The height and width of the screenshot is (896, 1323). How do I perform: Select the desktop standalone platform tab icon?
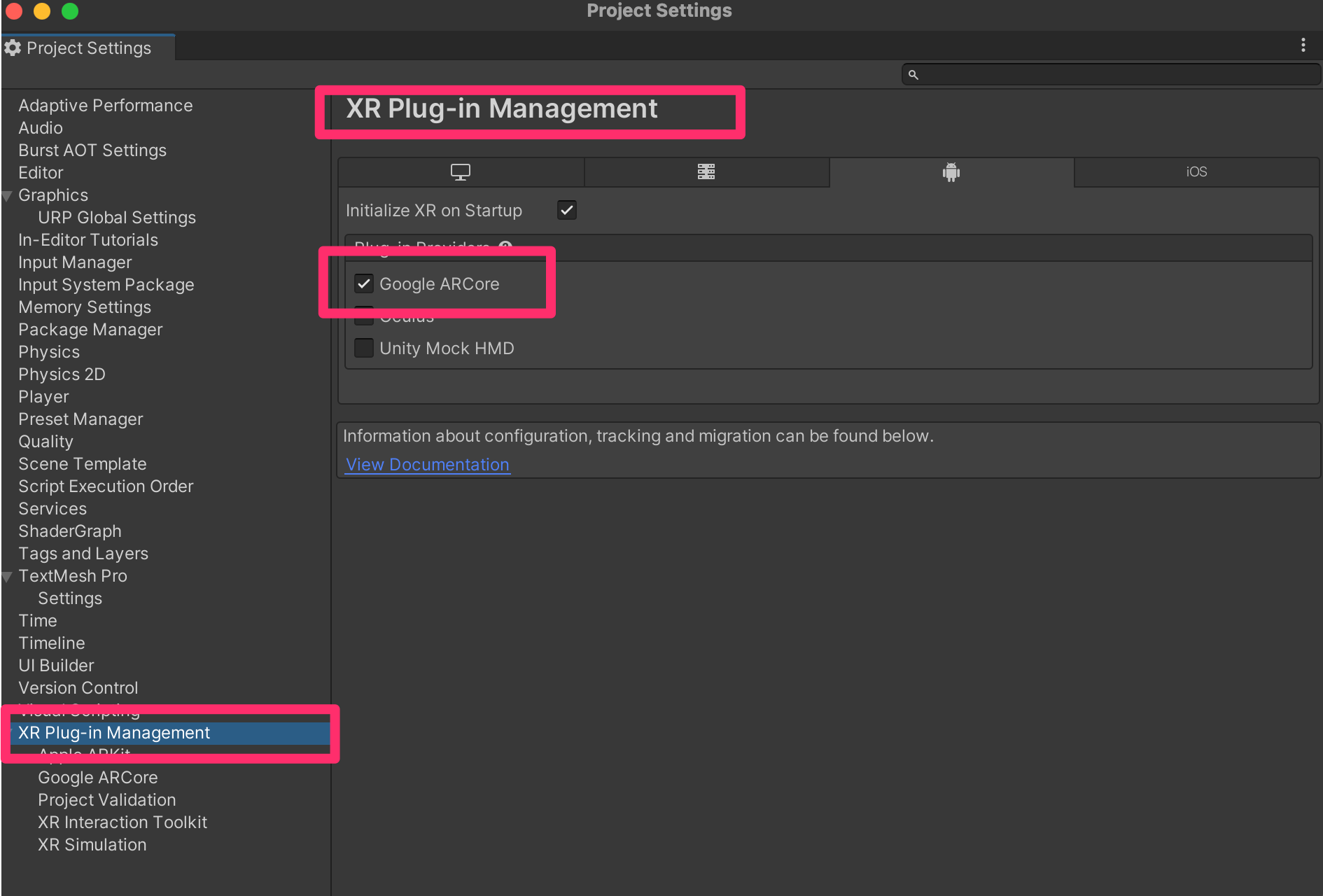[461, 172]
